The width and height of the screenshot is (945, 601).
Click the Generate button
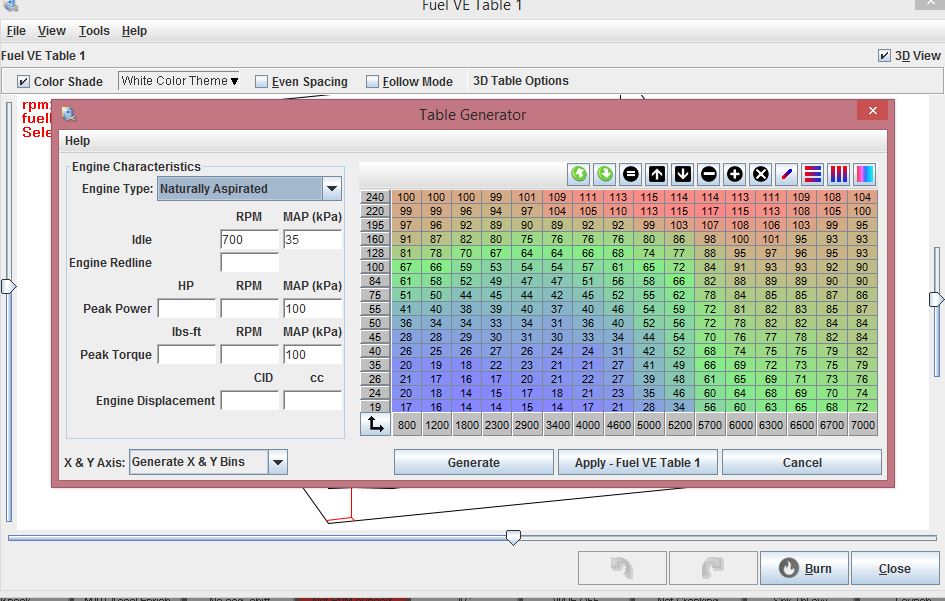473,462
